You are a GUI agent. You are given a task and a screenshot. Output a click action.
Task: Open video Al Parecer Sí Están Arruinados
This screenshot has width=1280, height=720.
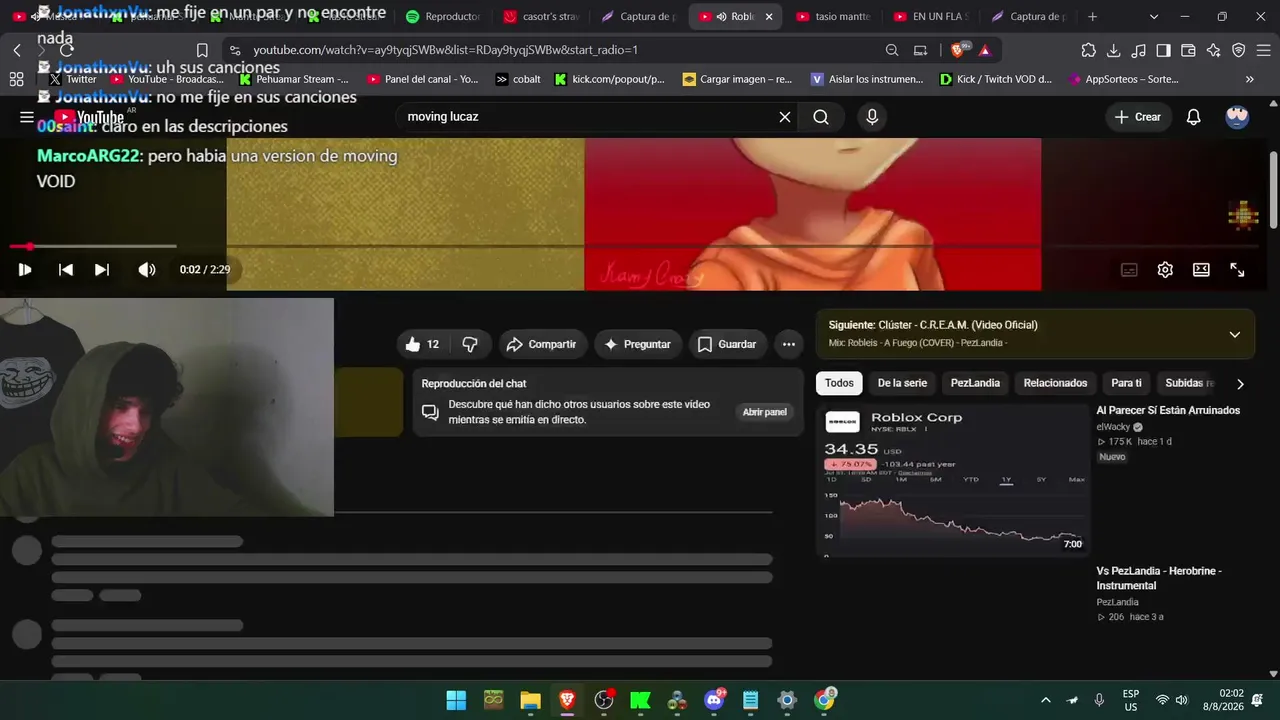click(1168, 410)
